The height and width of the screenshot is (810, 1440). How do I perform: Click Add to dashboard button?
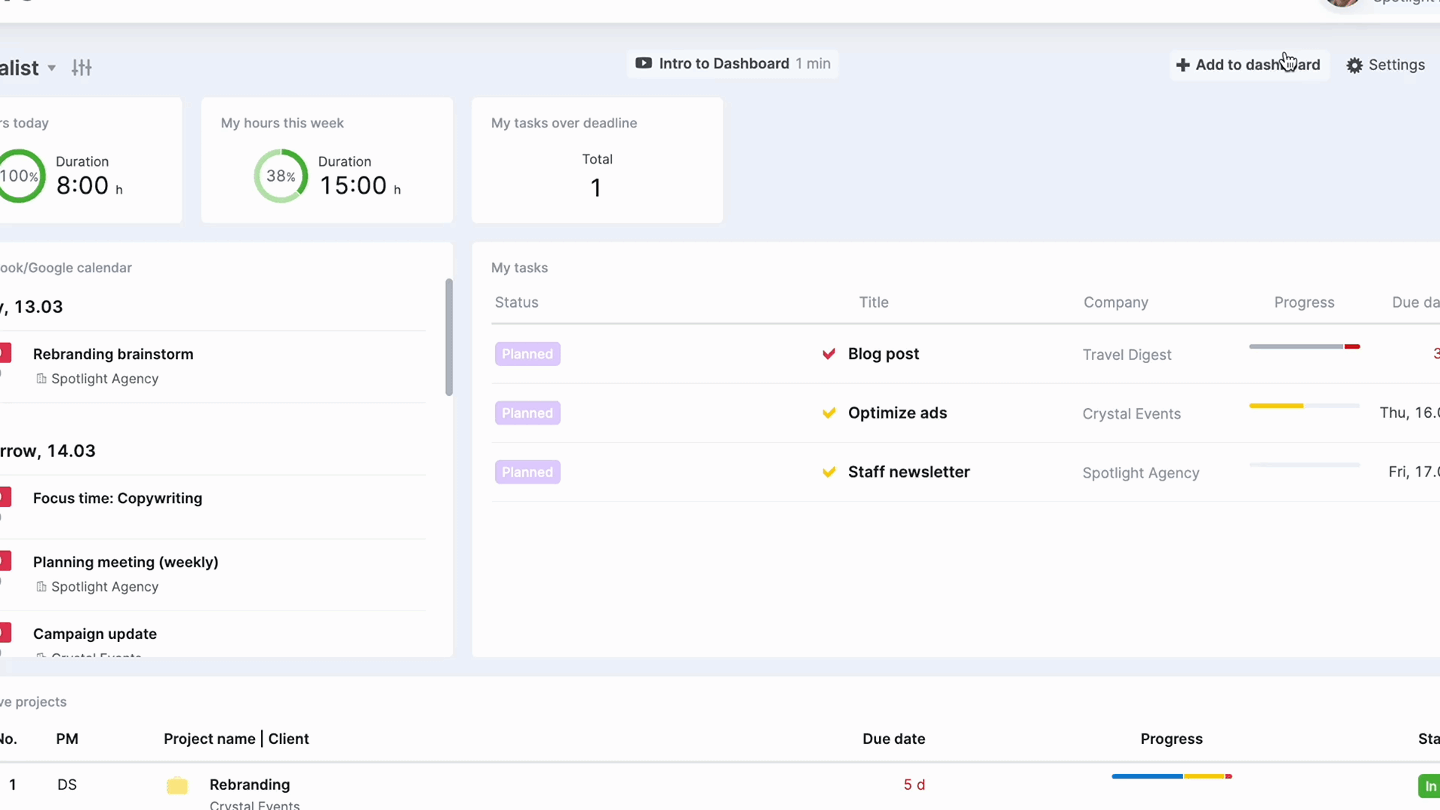click(1248, 65)
